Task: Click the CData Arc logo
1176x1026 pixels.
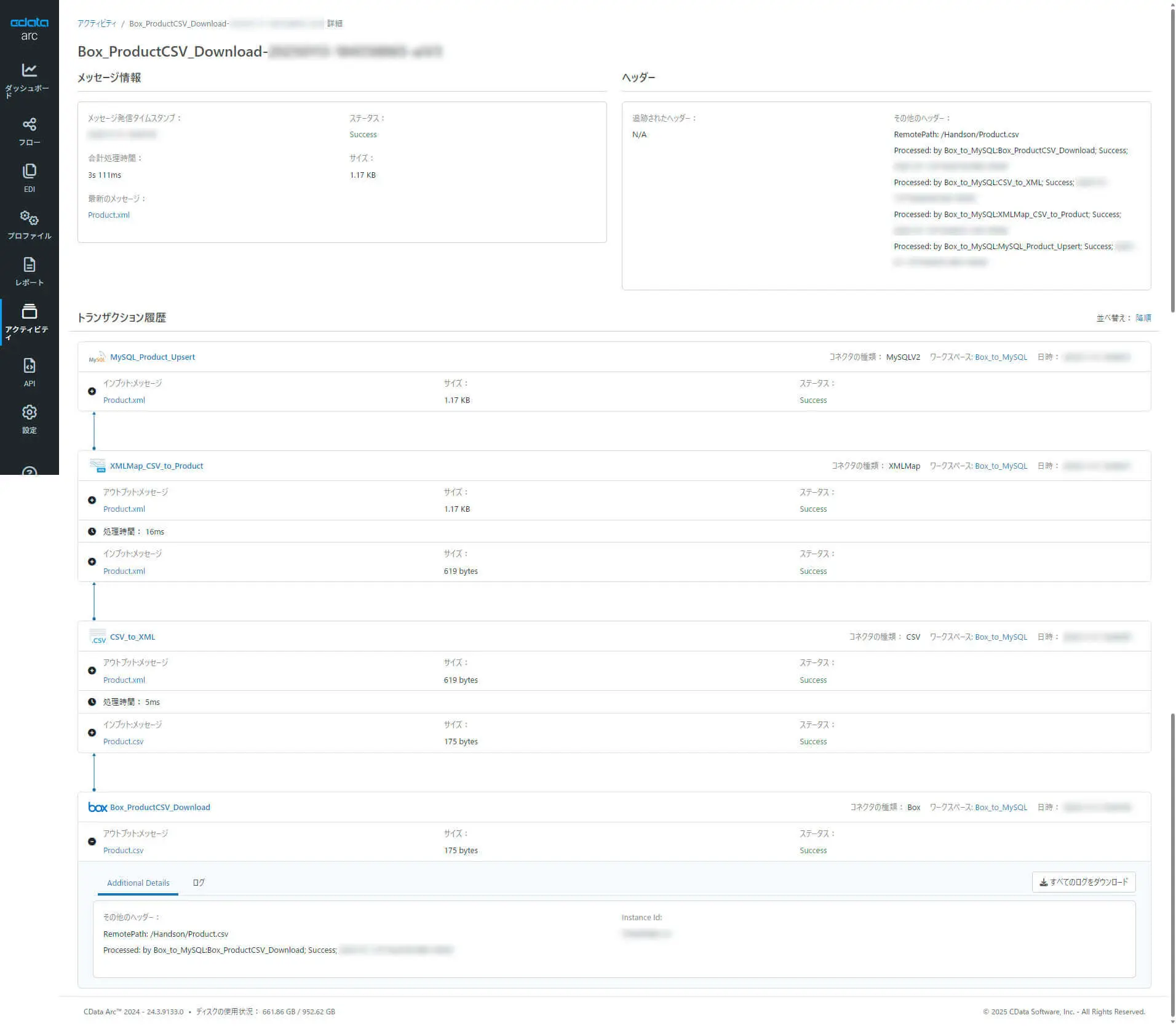Action: [29, 28]
